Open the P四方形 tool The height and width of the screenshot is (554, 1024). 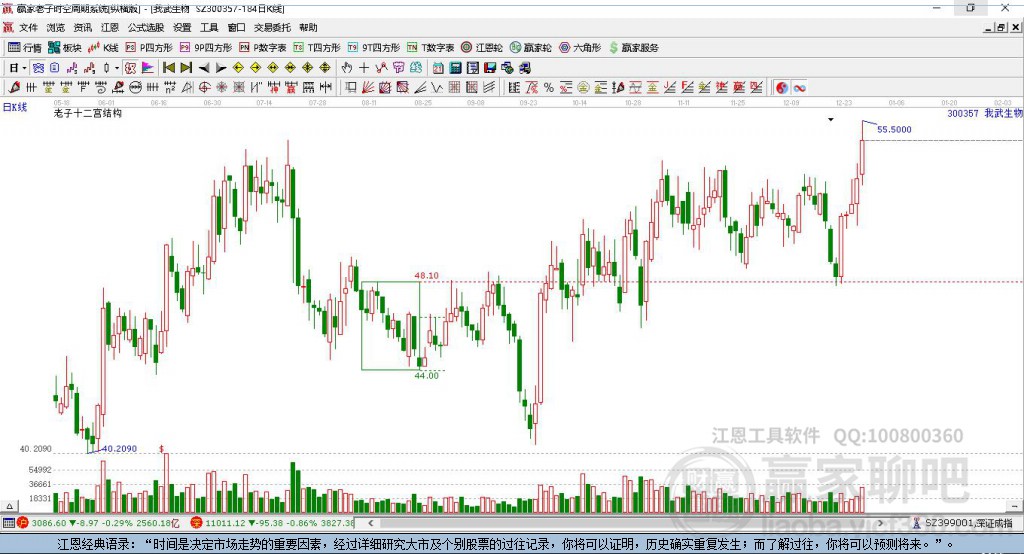149,48
